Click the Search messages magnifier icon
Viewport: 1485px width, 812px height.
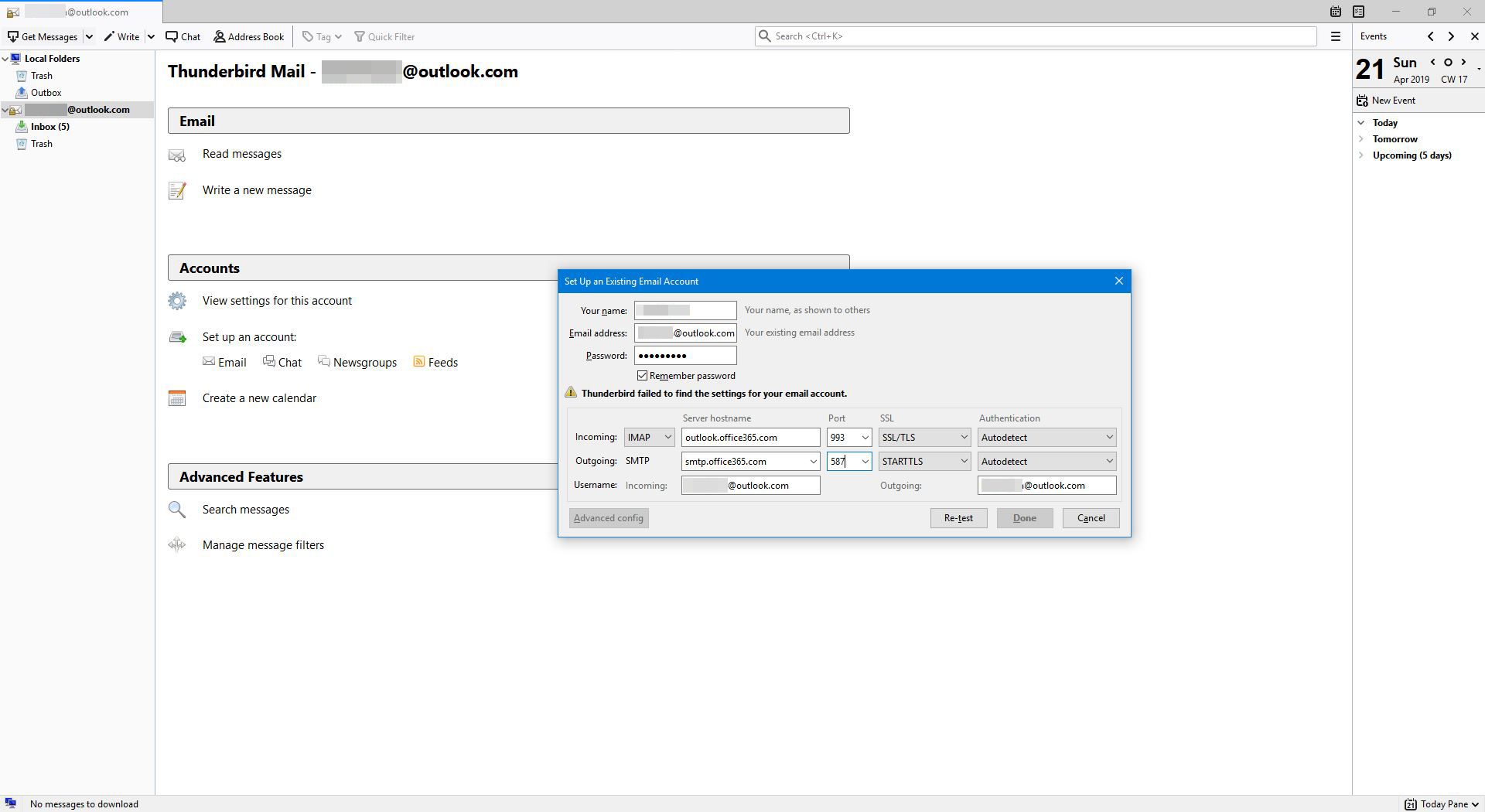[x=177, y=510]
